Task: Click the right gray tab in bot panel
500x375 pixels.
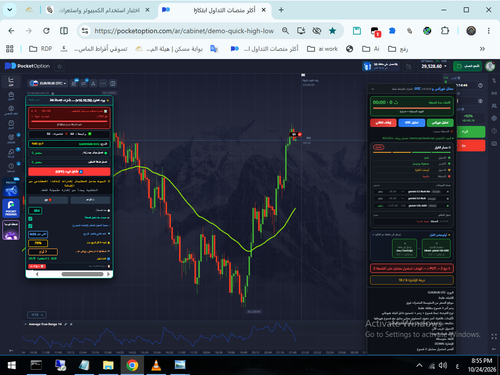Action: 90,200
